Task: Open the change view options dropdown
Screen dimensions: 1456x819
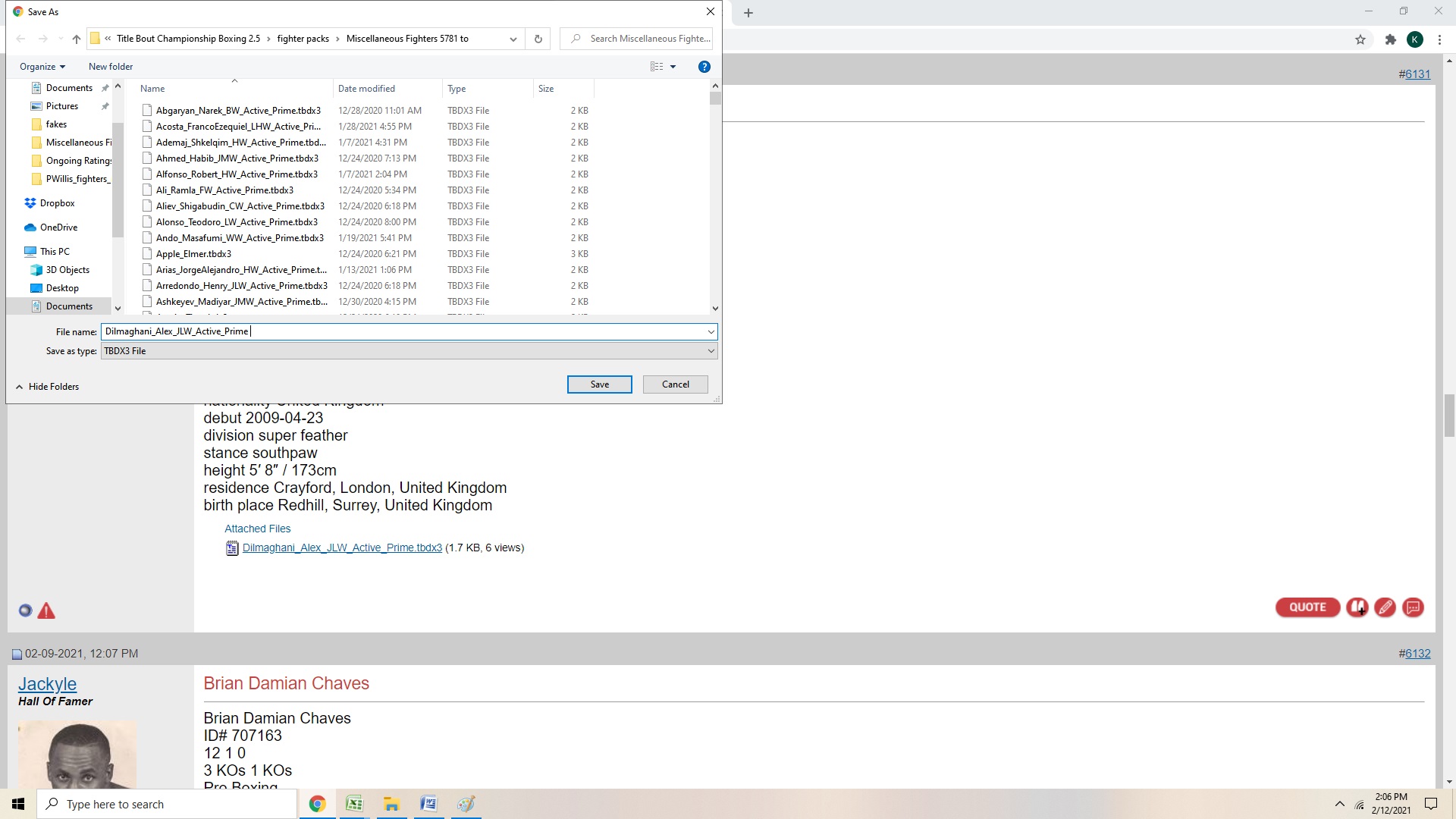Action: tap(673, 67)
